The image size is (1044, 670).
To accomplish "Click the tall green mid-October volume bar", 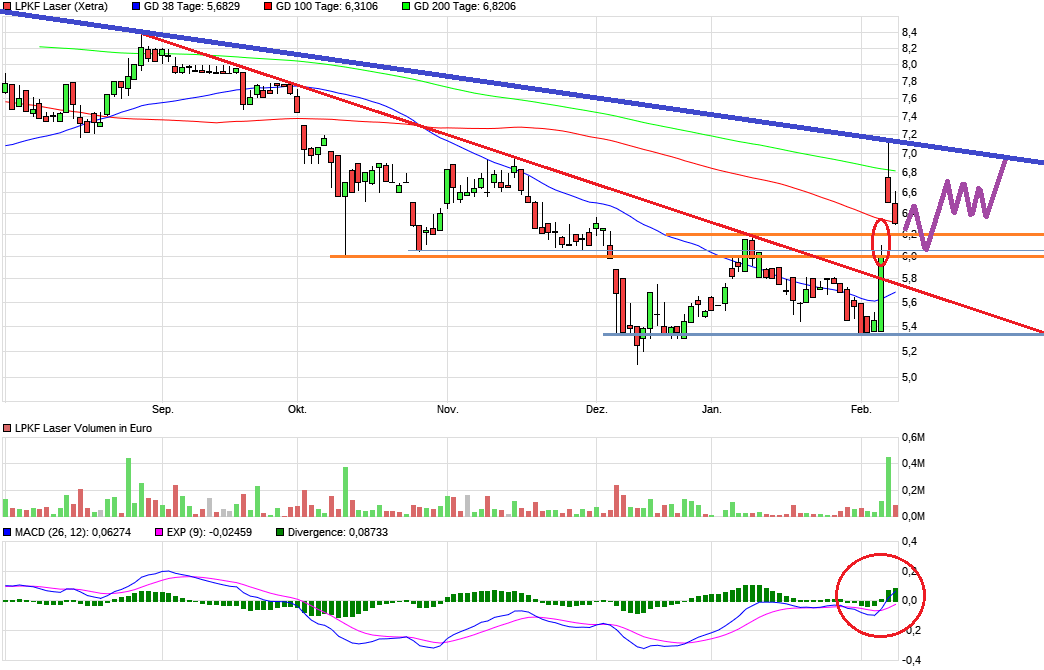I will click(x=346, y=492).
